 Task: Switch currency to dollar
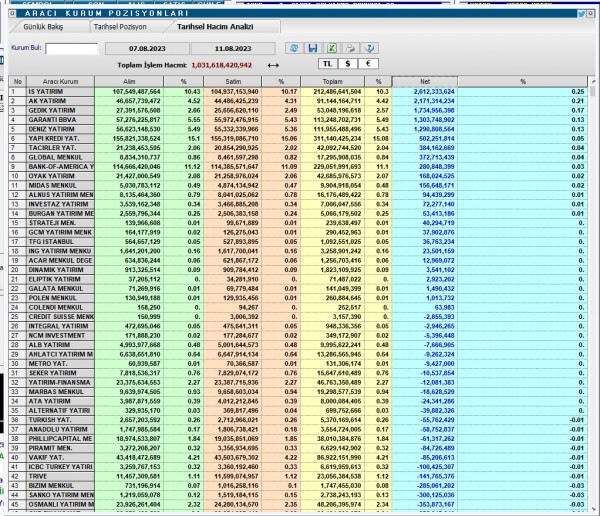coord(347,64)
